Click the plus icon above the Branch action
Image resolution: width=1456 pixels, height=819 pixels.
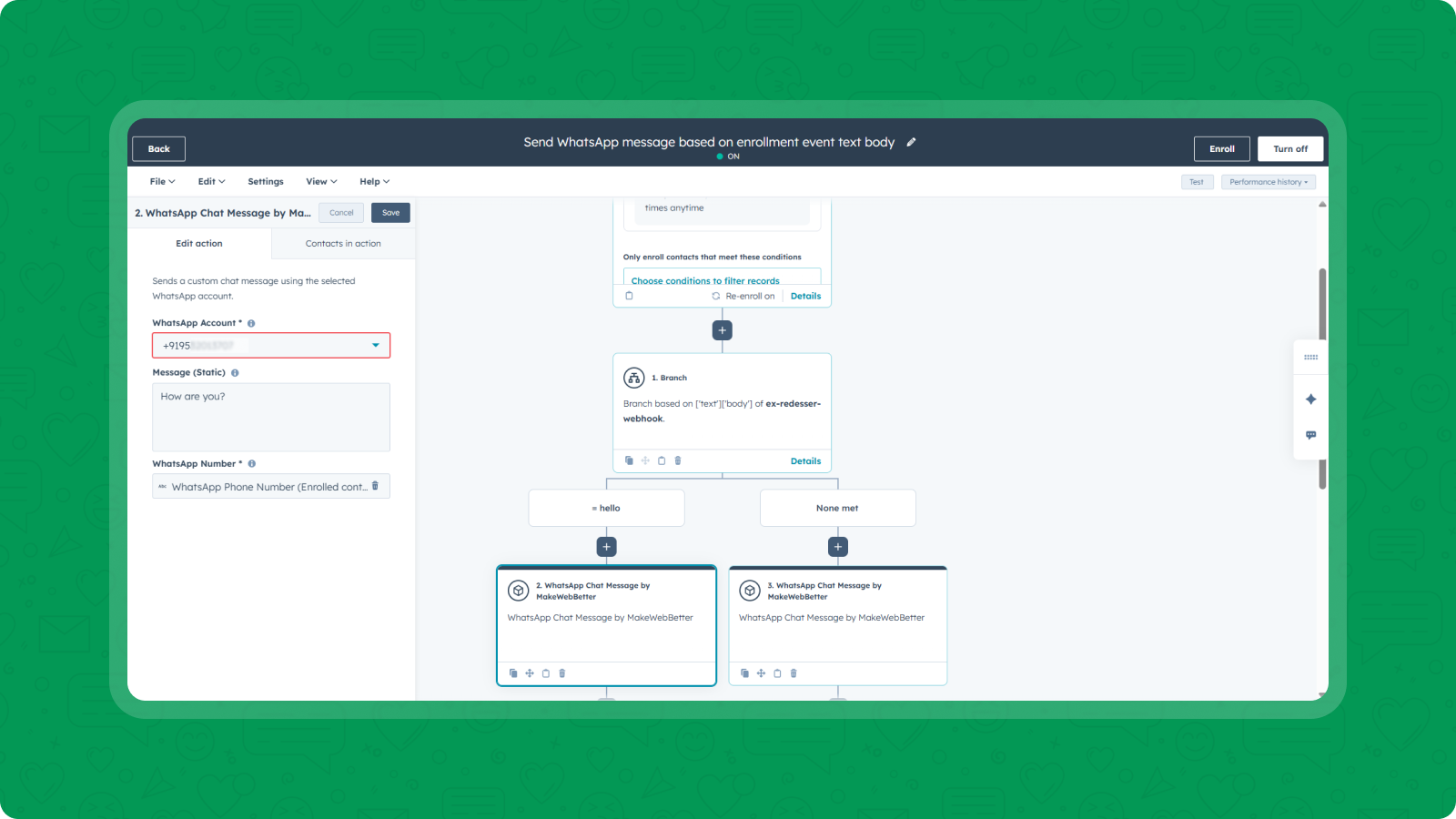[722, 329]
